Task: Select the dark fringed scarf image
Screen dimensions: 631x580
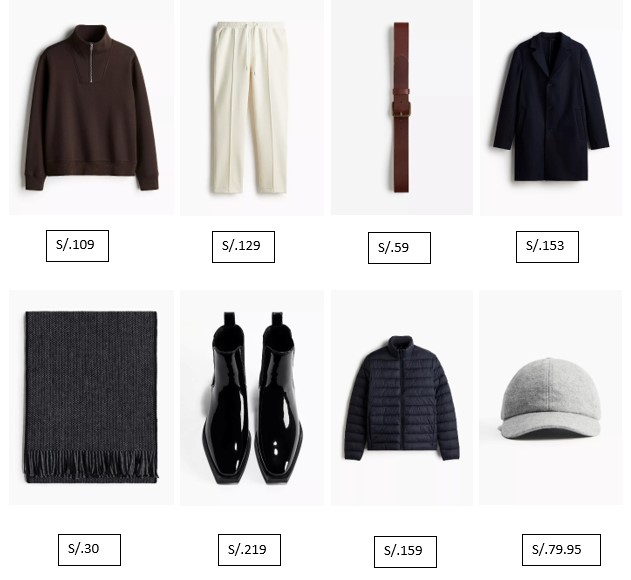Action: (91, 397)
